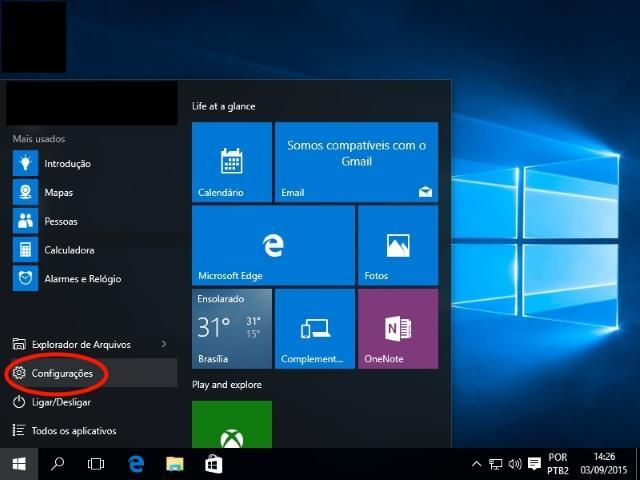Screen dimensions: 640x480
Task: Click the Mais usados heading
Action: (39, 139)
